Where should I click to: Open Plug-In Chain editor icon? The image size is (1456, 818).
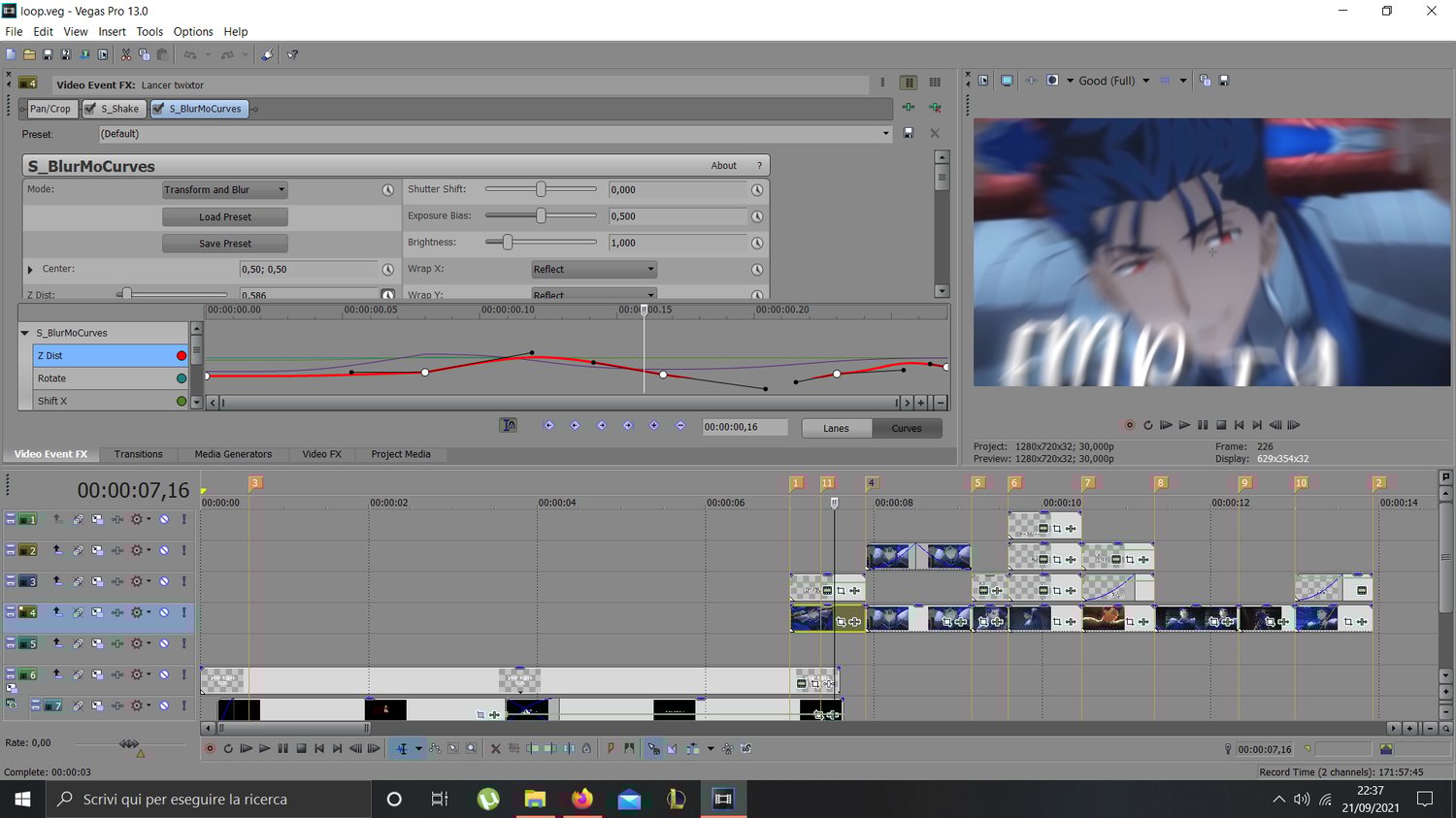(x=909, y=108)
